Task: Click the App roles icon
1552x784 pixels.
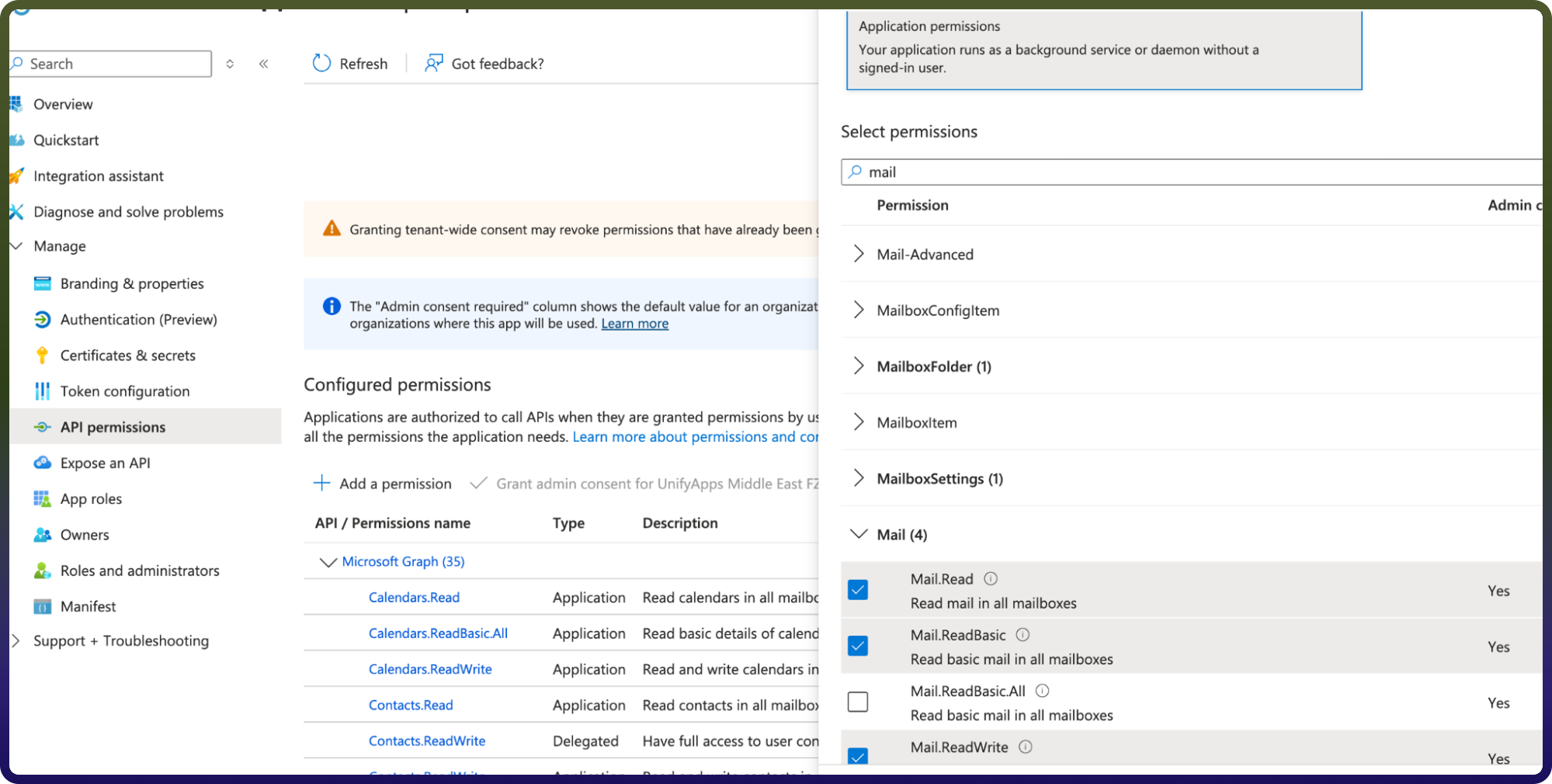Action: (43, 498)
